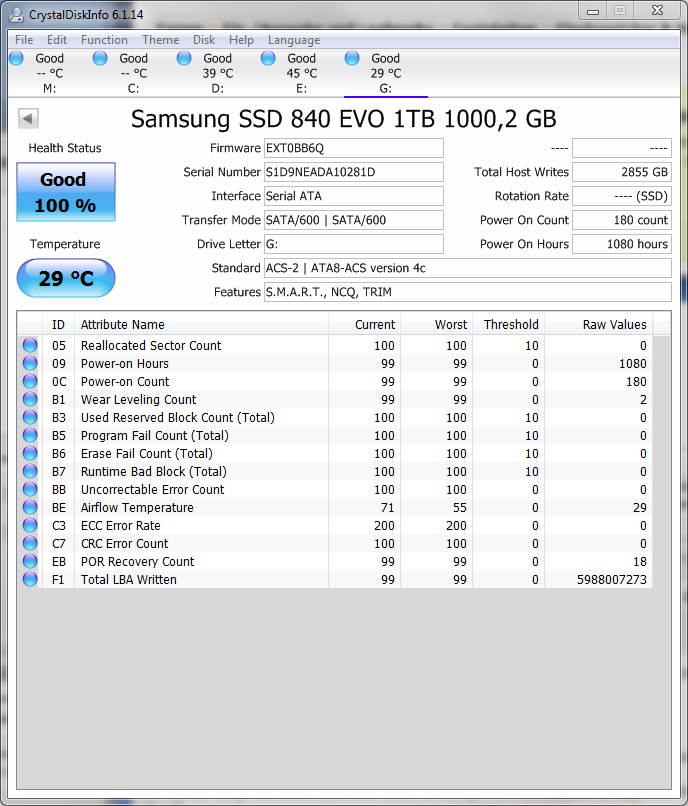The width and height of the screenshot is (688, 806).
Task: Select the Wear Leveling Count attribute name
Action: [x=138, y=399]
